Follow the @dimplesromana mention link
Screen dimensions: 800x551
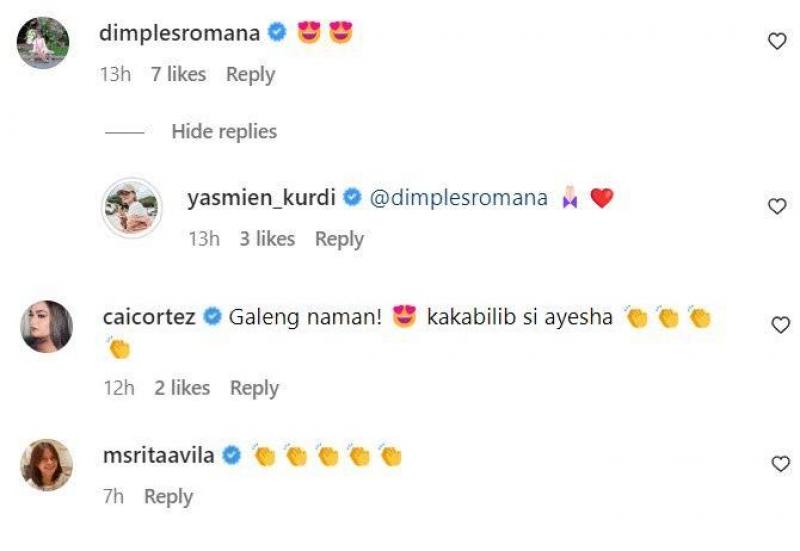[x=458, y=198]
